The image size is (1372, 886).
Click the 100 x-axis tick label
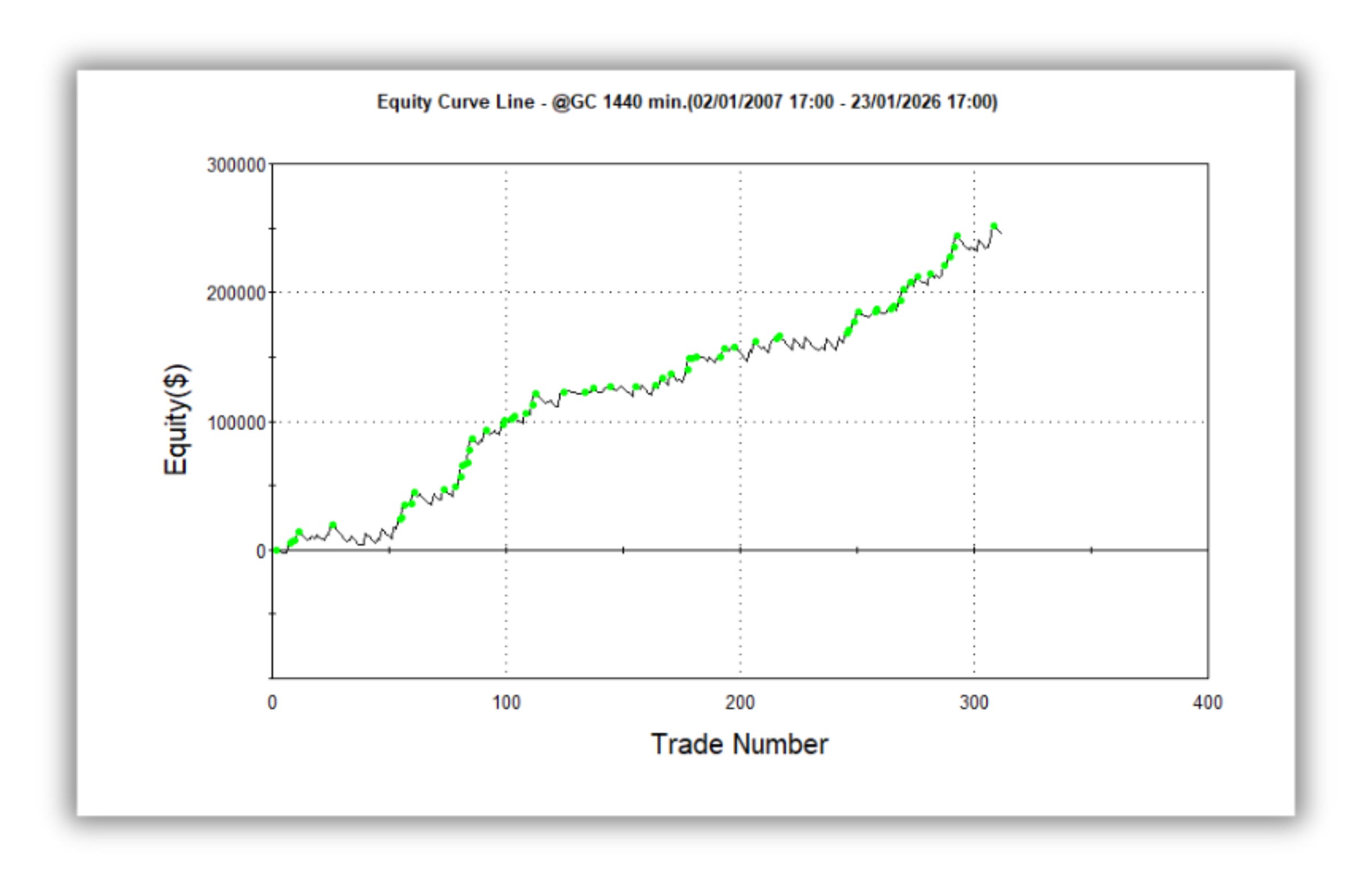(506, 702)
